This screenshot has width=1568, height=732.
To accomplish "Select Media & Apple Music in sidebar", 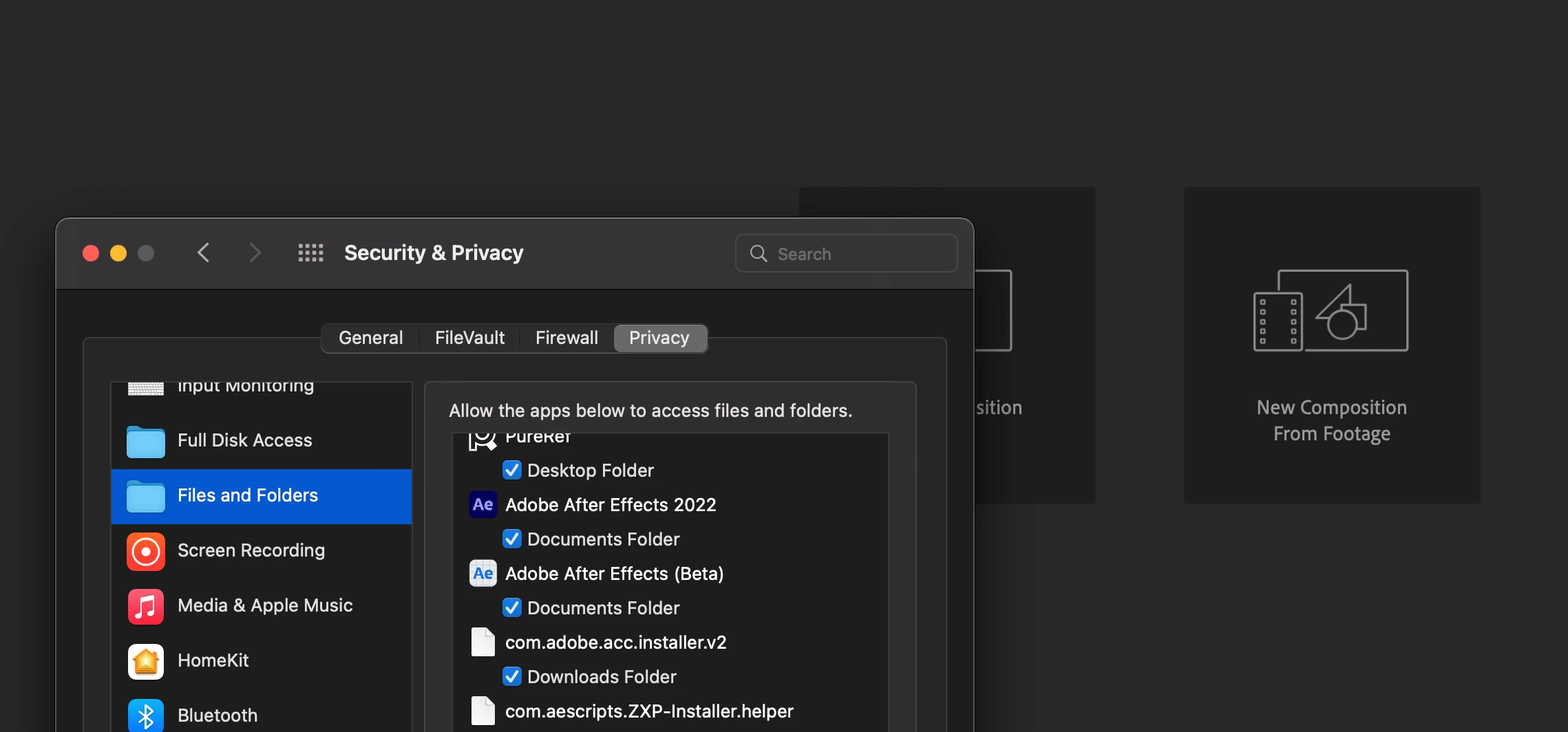I will point(262,606).
